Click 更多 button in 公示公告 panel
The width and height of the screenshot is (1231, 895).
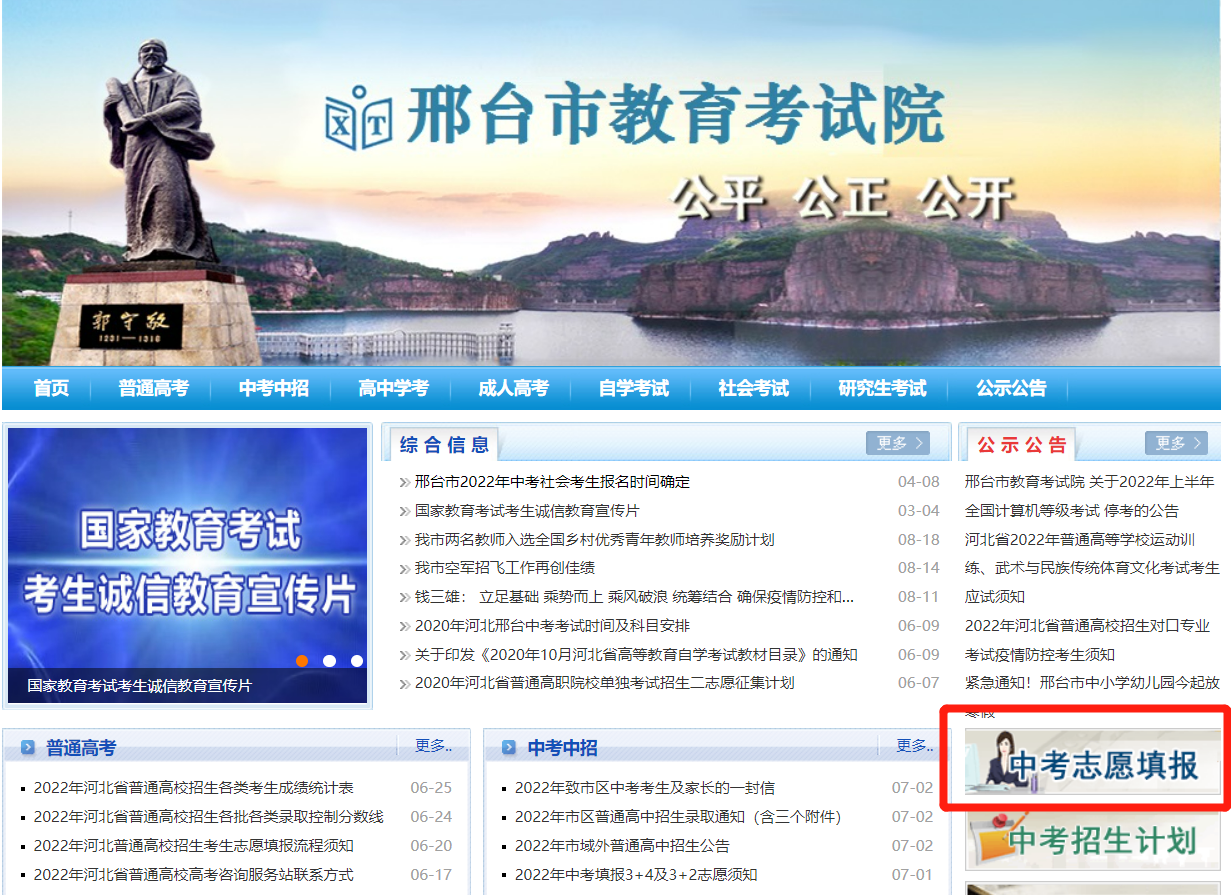[1176, 443]
